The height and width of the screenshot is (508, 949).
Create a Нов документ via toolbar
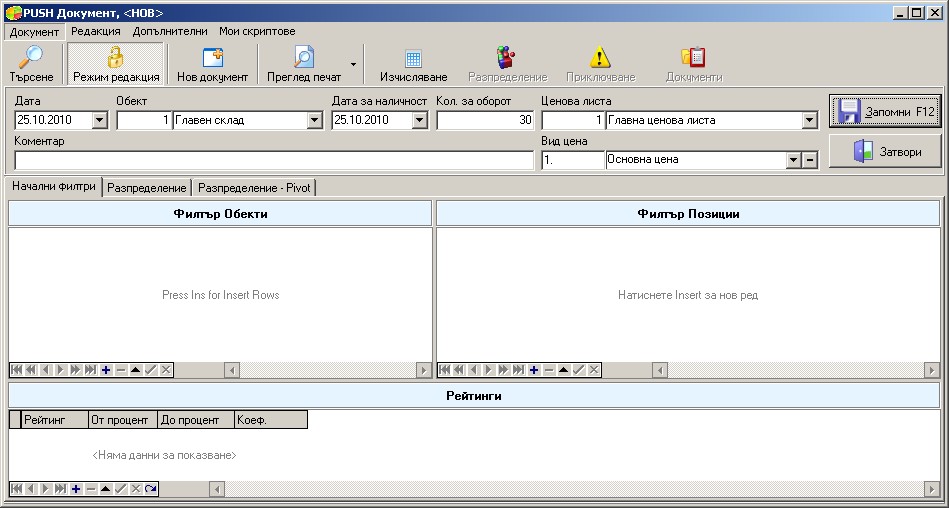(x=212, y=63)
